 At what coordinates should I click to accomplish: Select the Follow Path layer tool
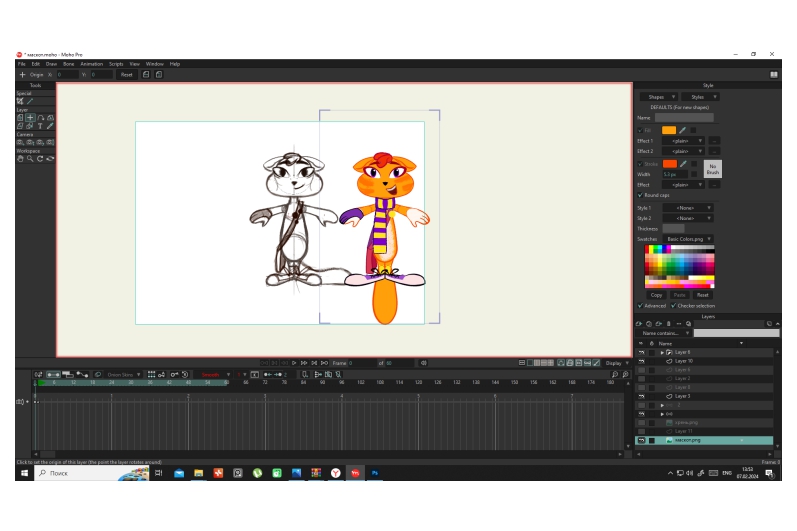point(40,117)
